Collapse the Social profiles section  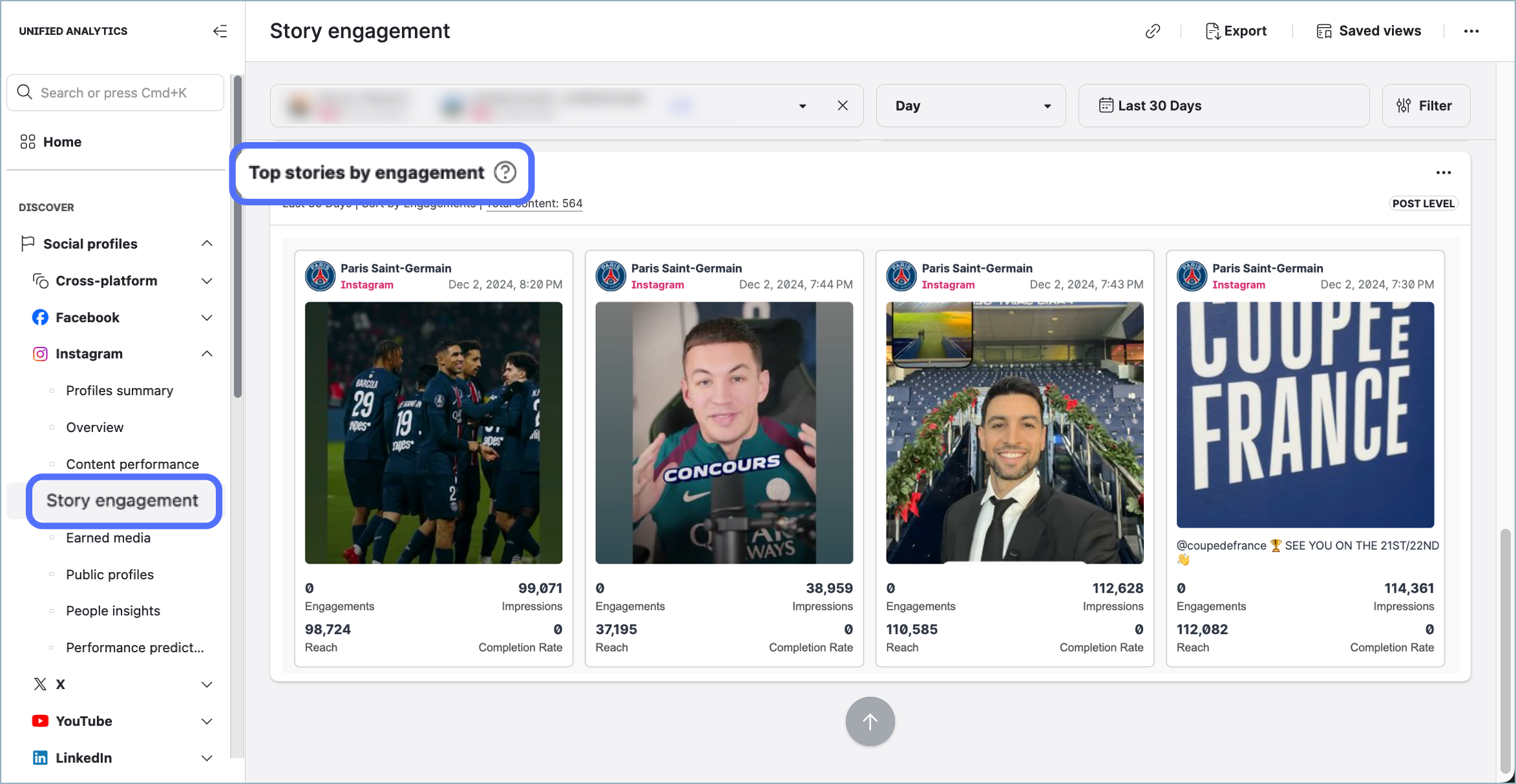point(207,243)
